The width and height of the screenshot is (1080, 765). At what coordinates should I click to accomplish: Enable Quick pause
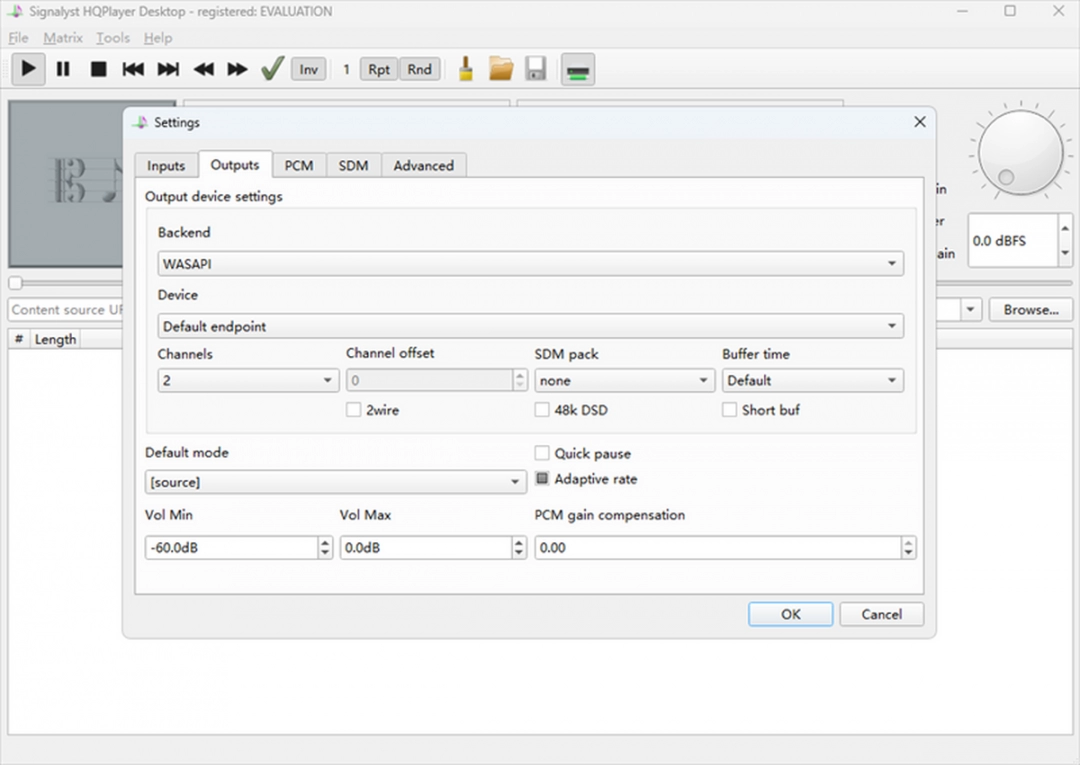click(x=542, y=453)
